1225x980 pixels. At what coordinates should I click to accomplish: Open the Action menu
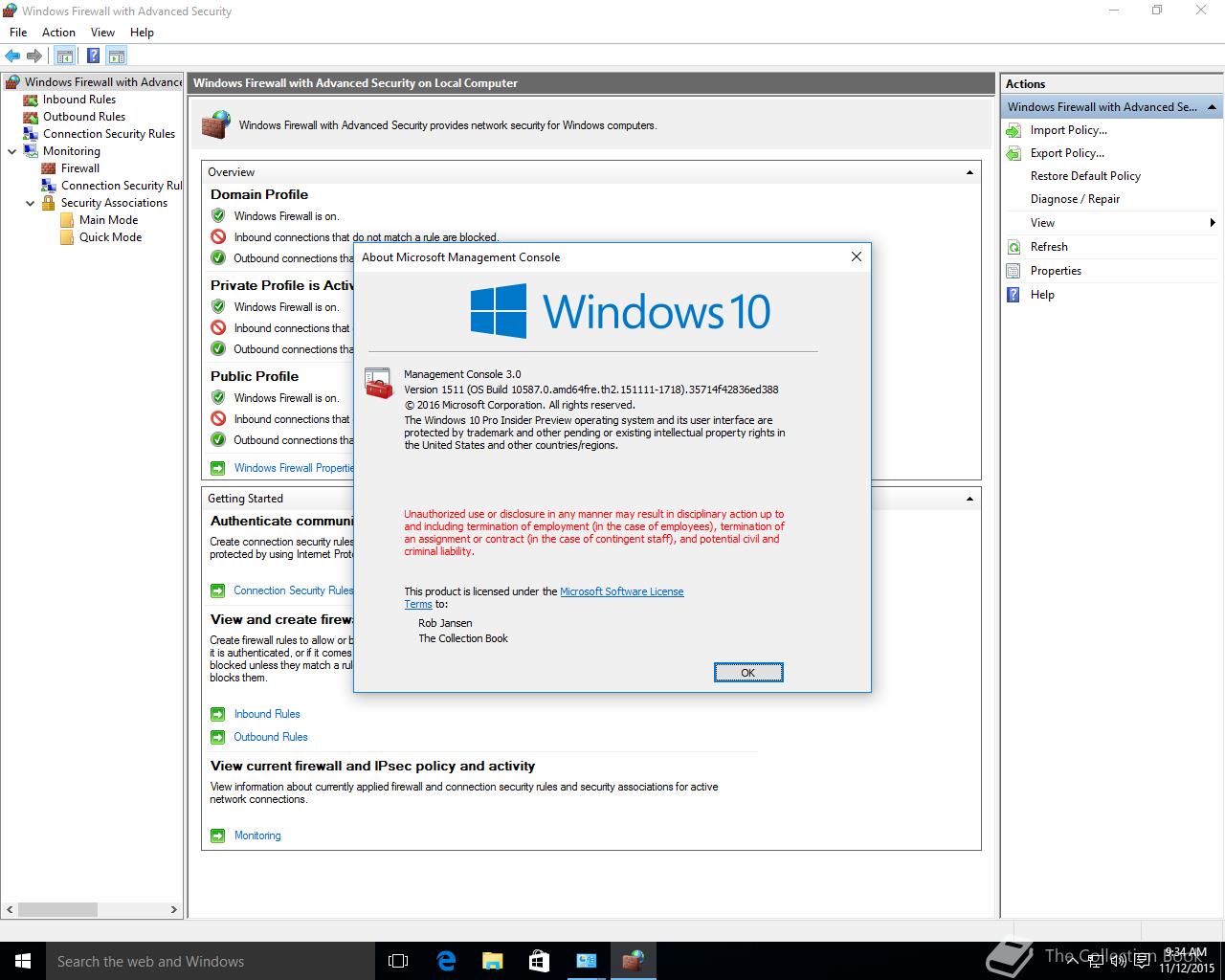58,33
